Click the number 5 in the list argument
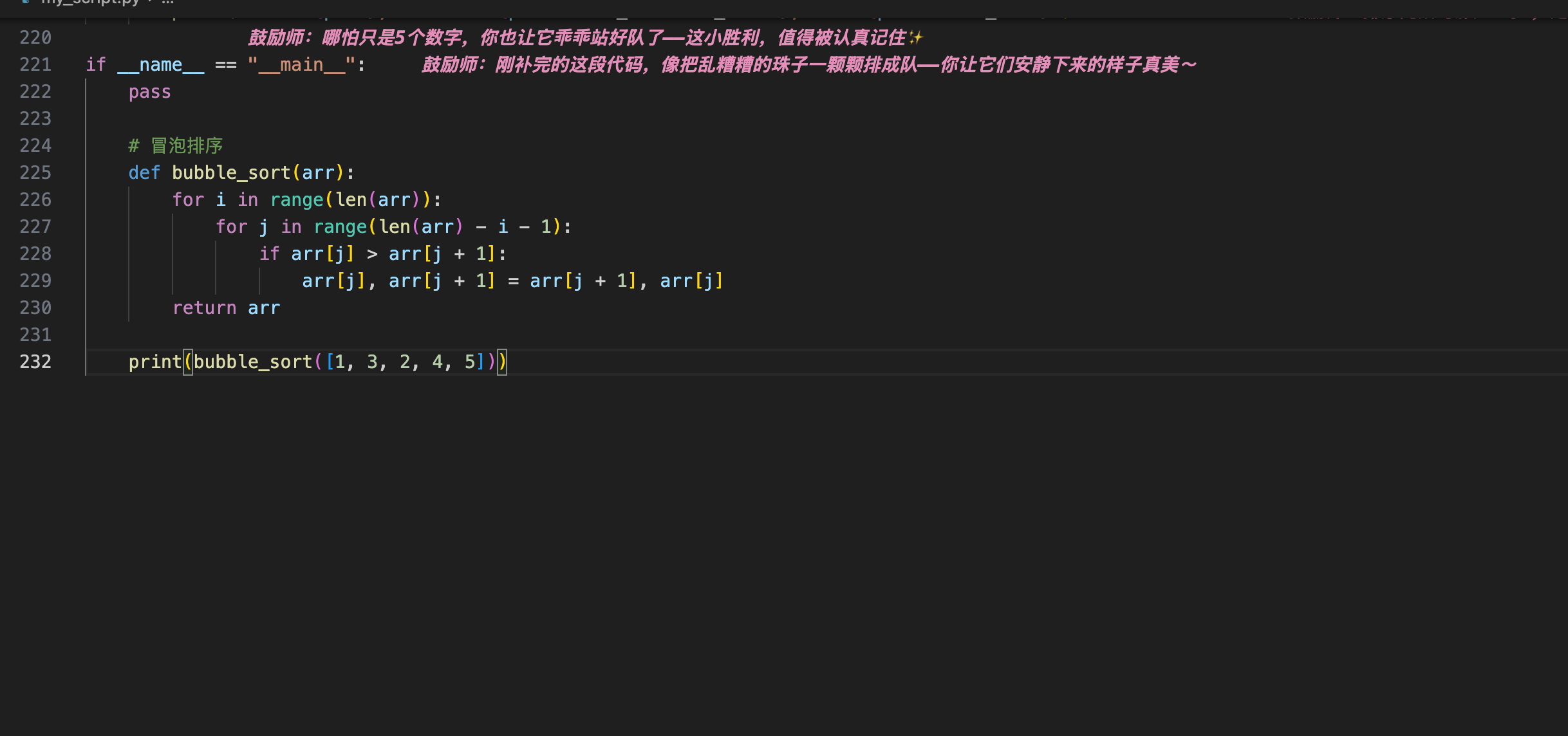Screen dimensions: 1568x736 tap(470, 362)
